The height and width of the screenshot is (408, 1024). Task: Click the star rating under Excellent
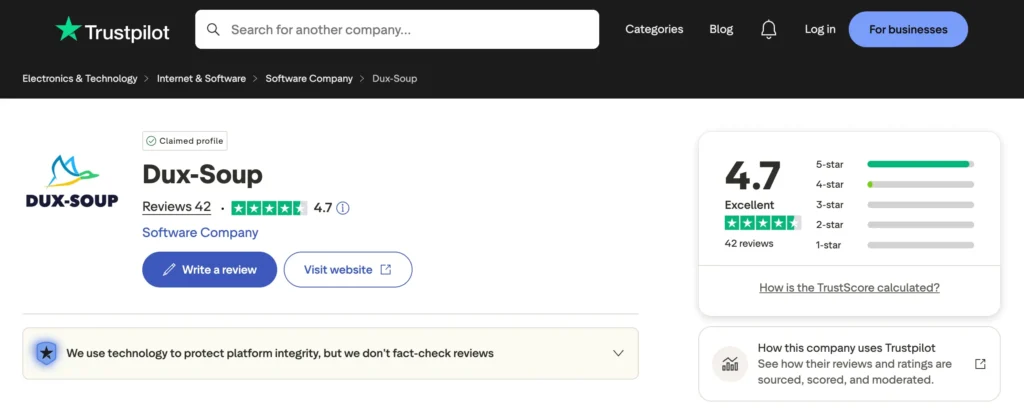coord(763,223)
